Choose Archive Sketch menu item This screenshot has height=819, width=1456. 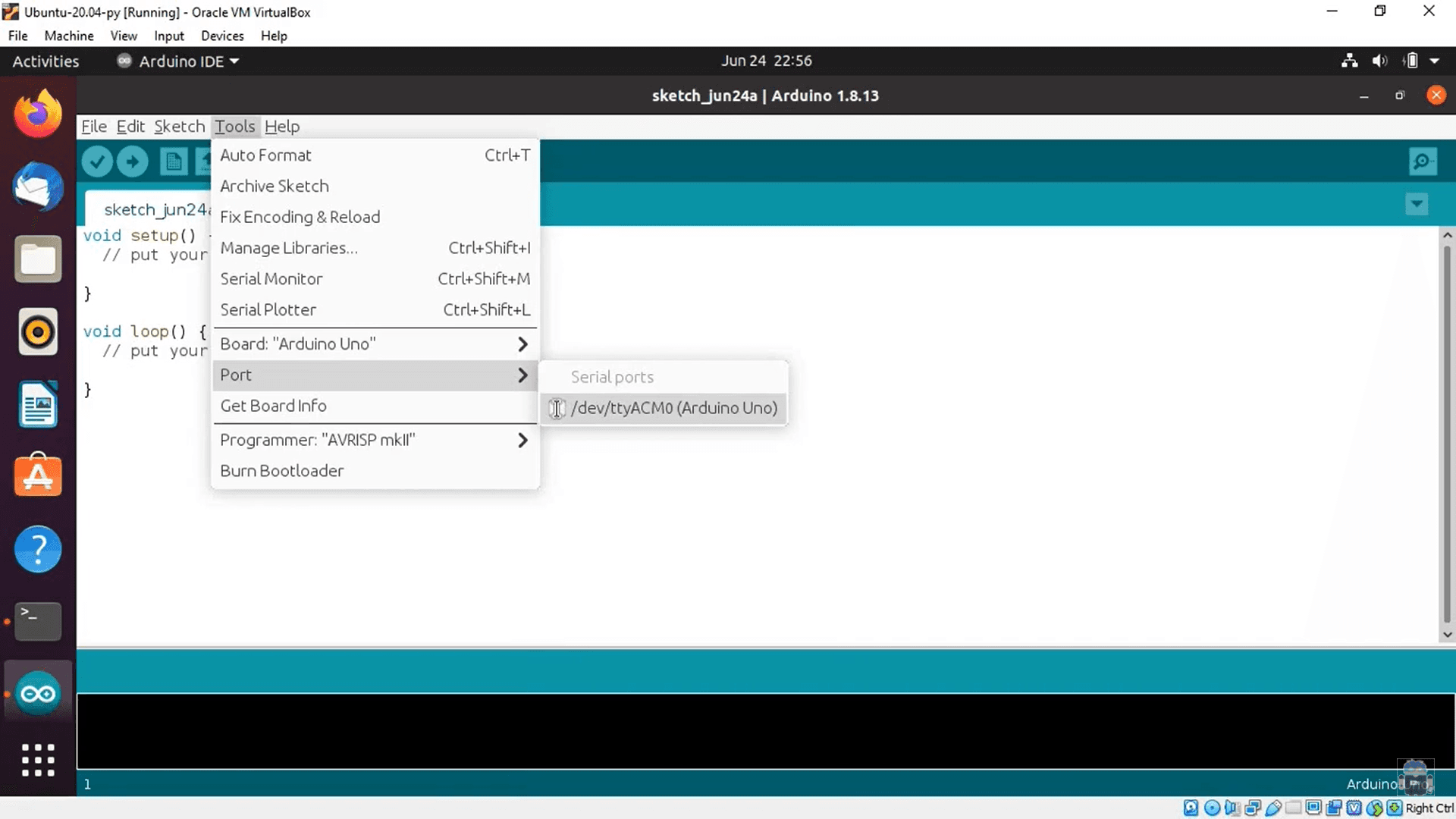(x=375, y=187)
